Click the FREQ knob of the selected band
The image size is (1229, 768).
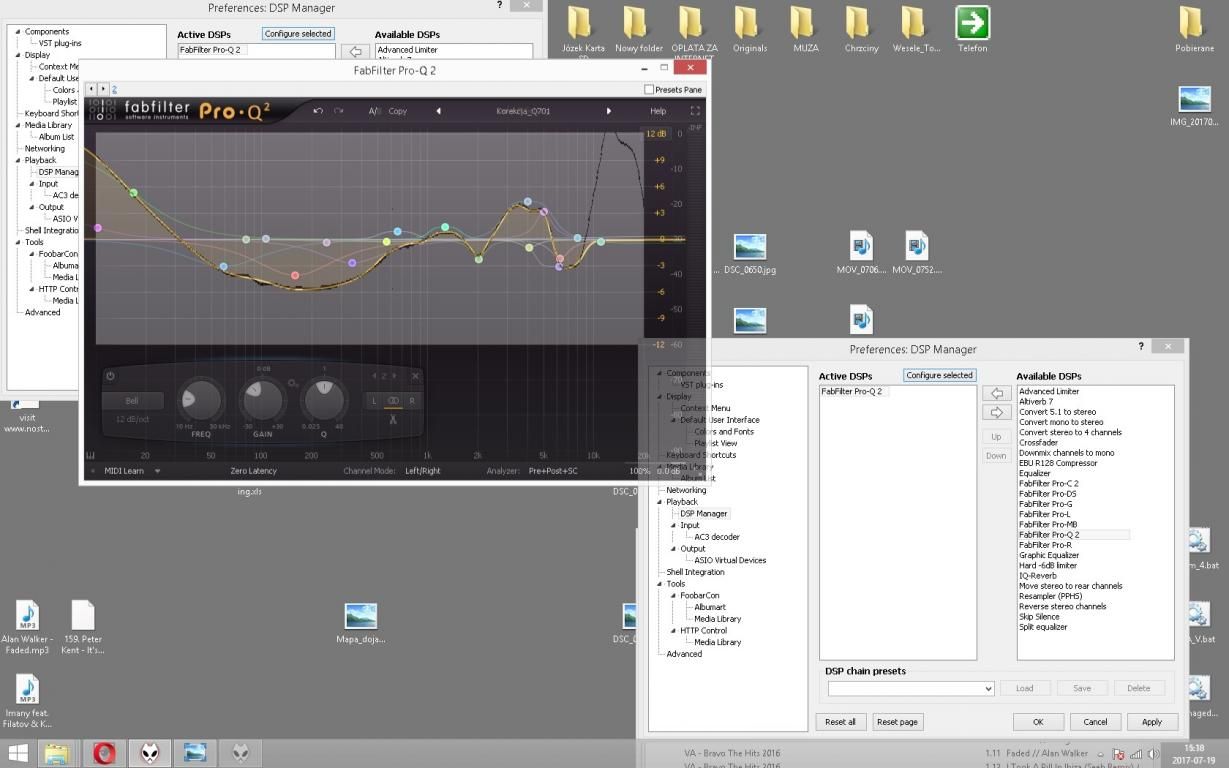(200, 401)
